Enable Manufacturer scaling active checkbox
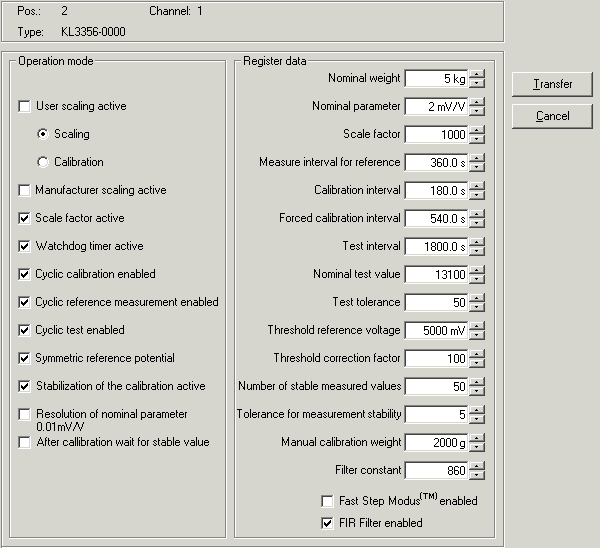 [24, 190]
